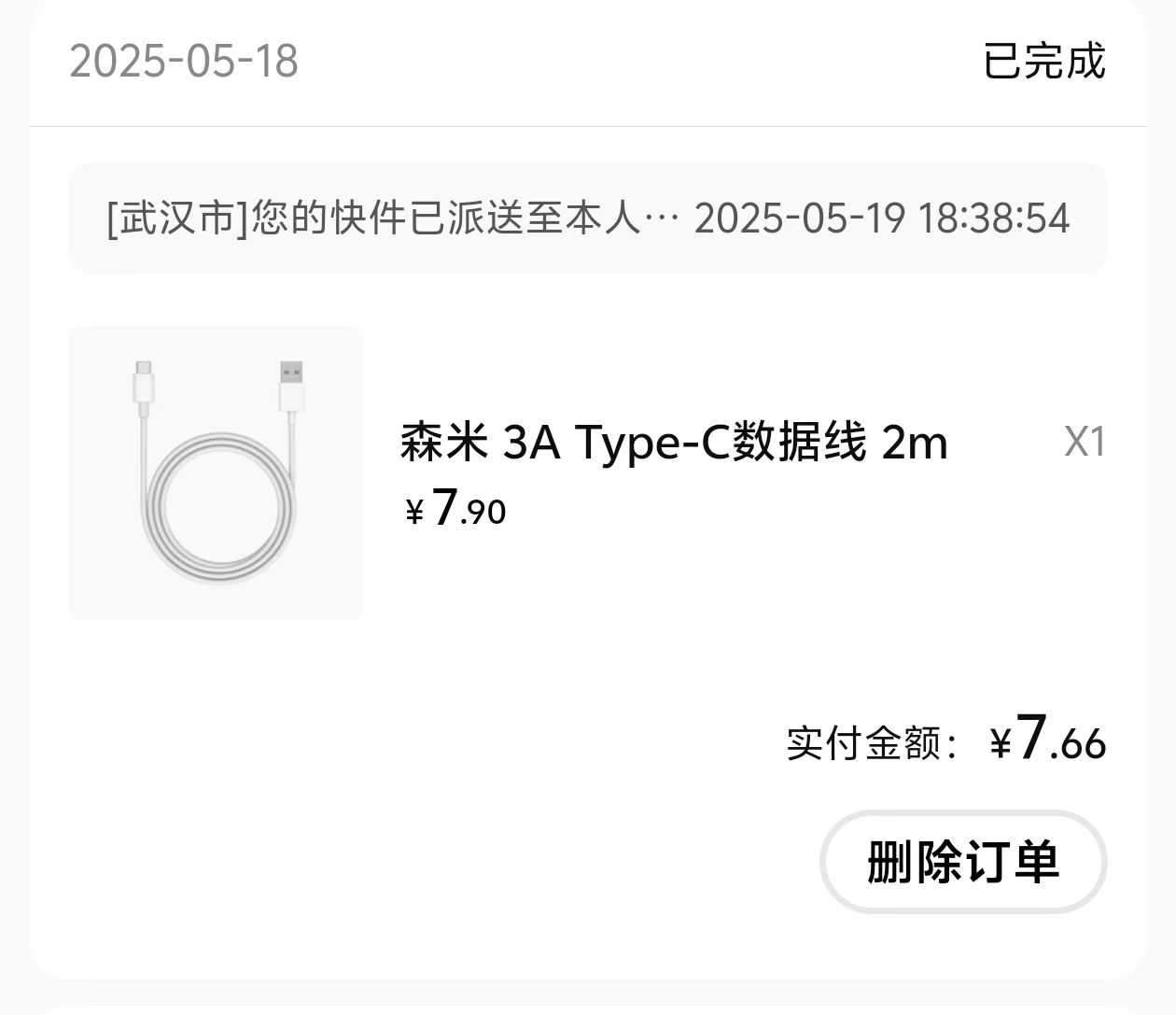The height and width of the screenshot is (1015, 1176).
Task: Click the X1 quantity indicator
Action: [x=1085, y=442]
